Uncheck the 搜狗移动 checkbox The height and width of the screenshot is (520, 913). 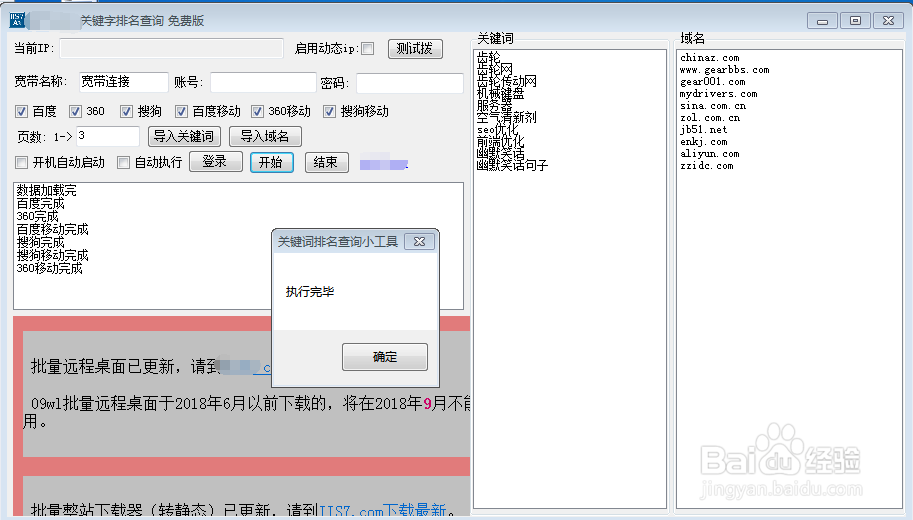pos(330,111)
